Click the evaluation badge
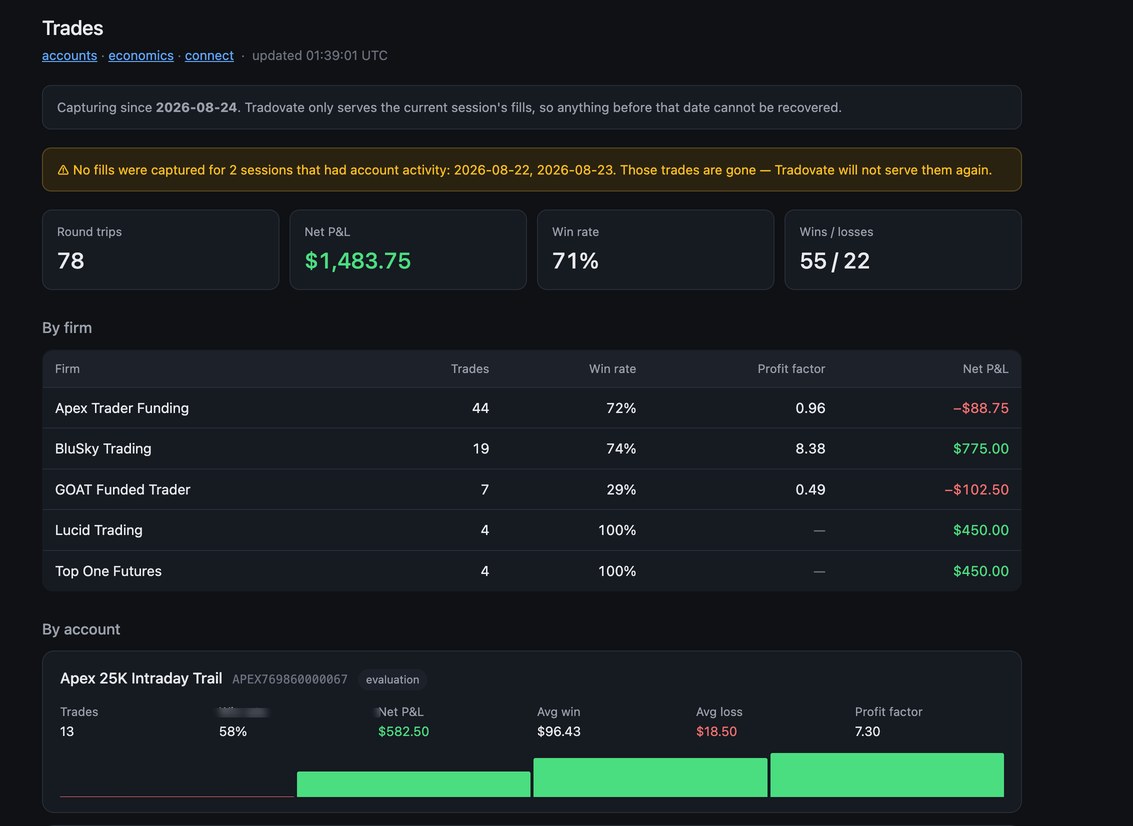The image size is (1133, 826). click(x=392, y=679)
